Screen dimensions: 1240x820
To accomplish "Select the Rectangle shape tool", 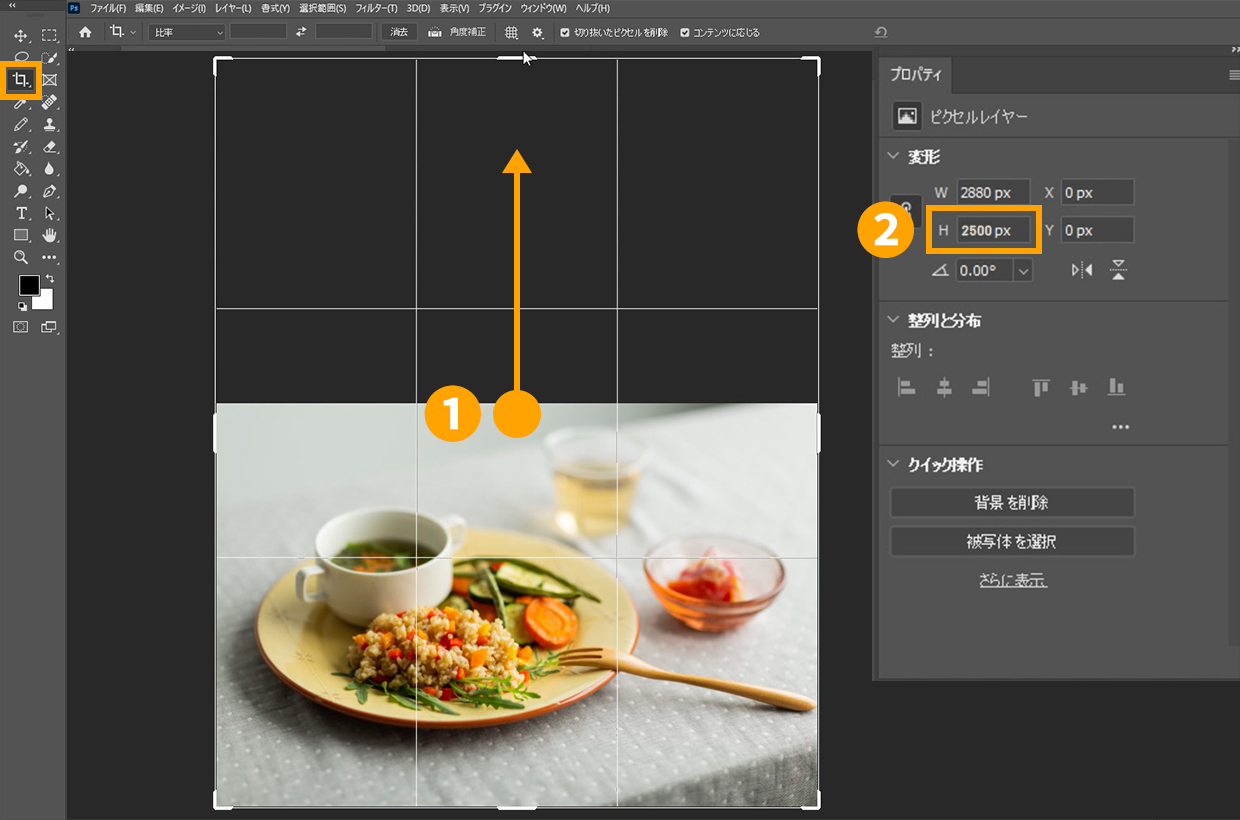I will click(x=20, y=235).
